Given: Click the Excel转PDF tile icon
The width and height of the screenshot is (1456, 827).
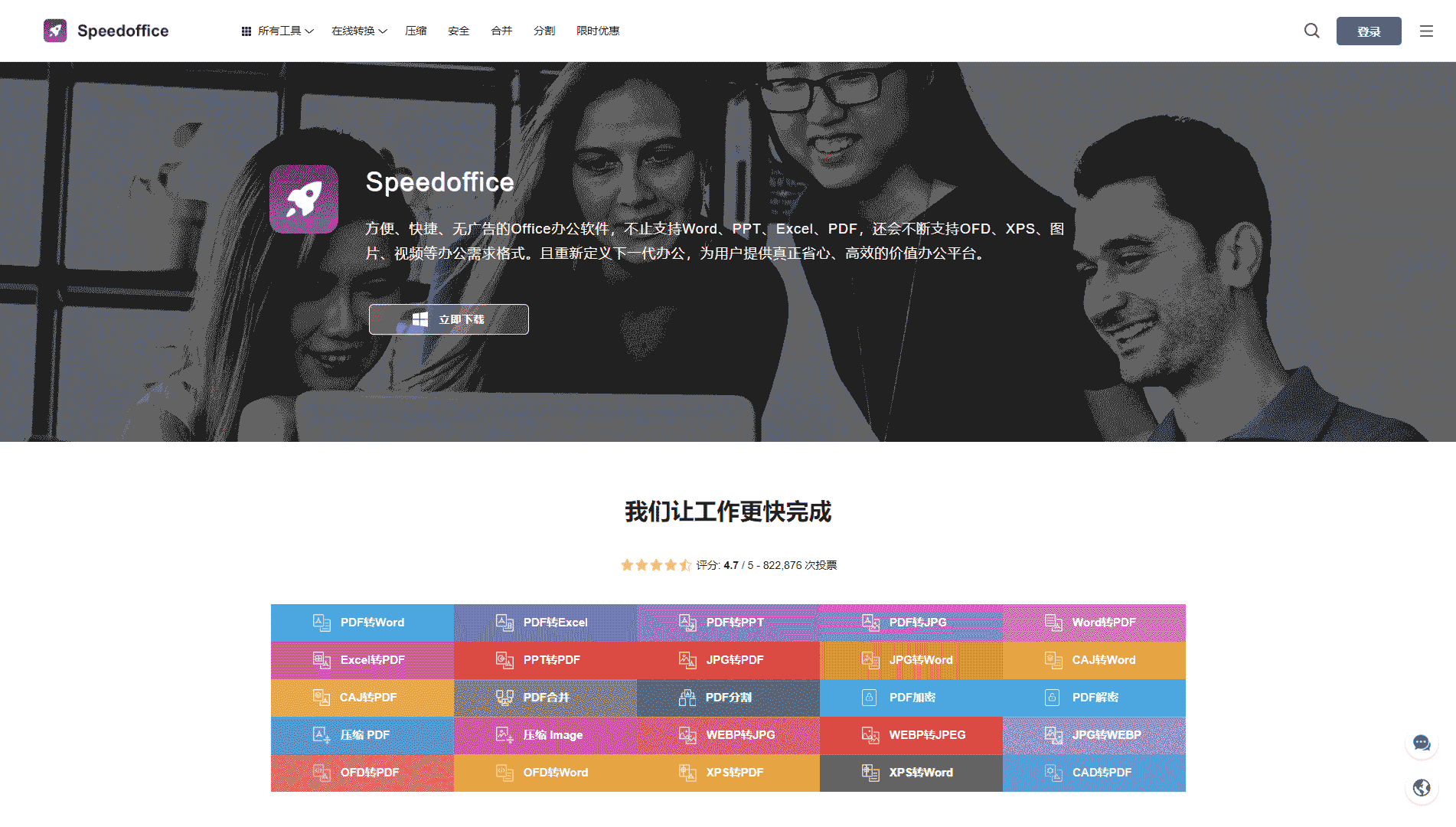Looking at the screenshot, I should pos(322,660).
